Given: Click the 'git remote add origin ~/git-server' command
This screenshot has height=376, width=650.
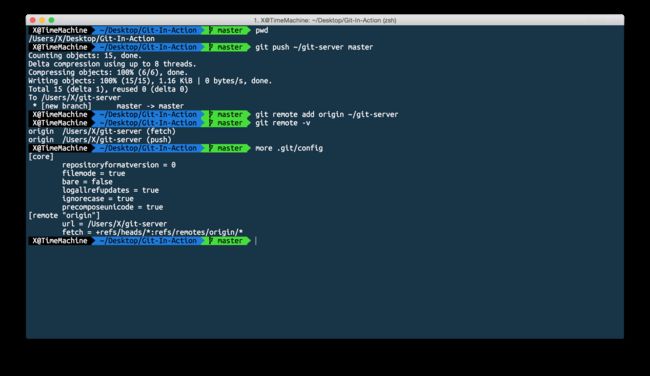Looking at the screenshot, I should pyautogui.click(x=327, y=114).
